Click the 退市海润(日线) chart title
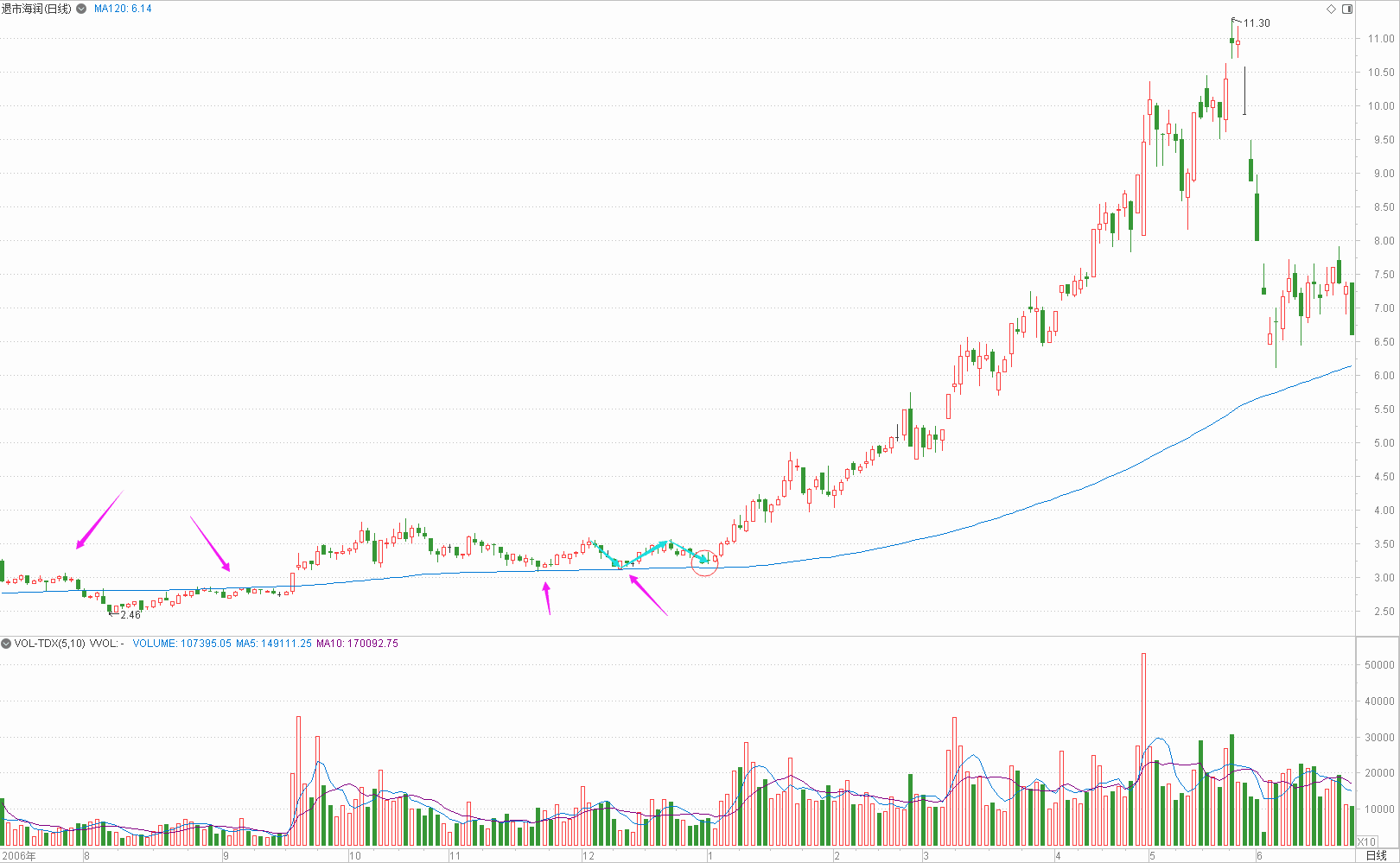This screenshot has width=1400, height=863. coord(36,9)
